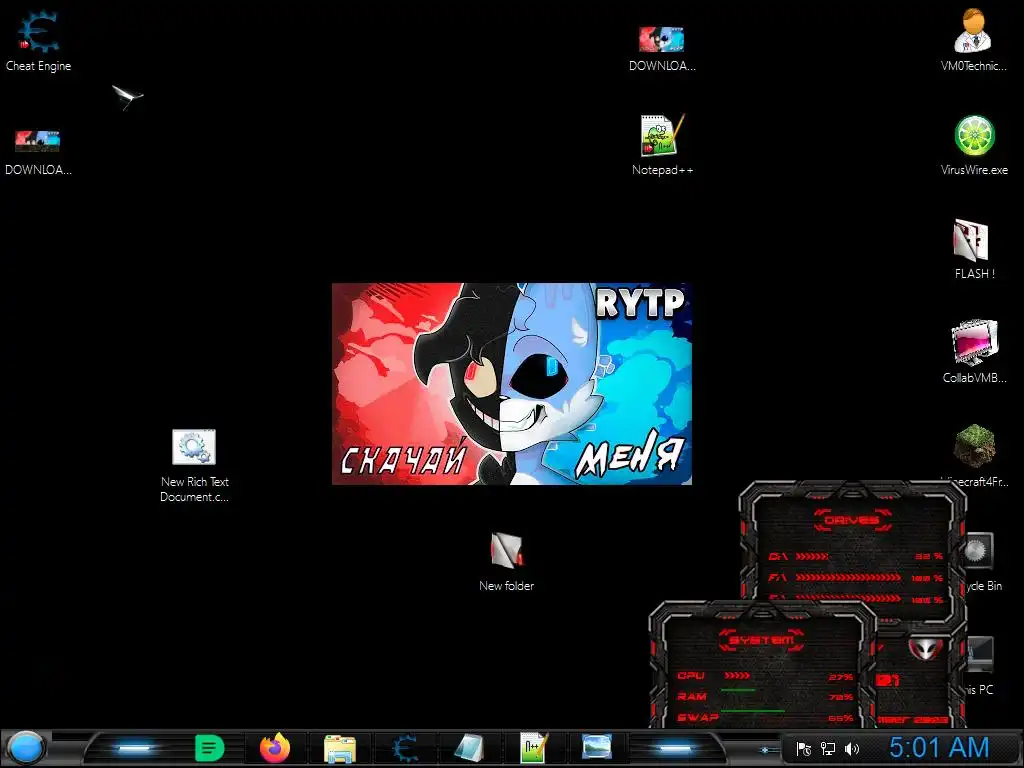Open the This PC desktop icon

pos(980,665)
